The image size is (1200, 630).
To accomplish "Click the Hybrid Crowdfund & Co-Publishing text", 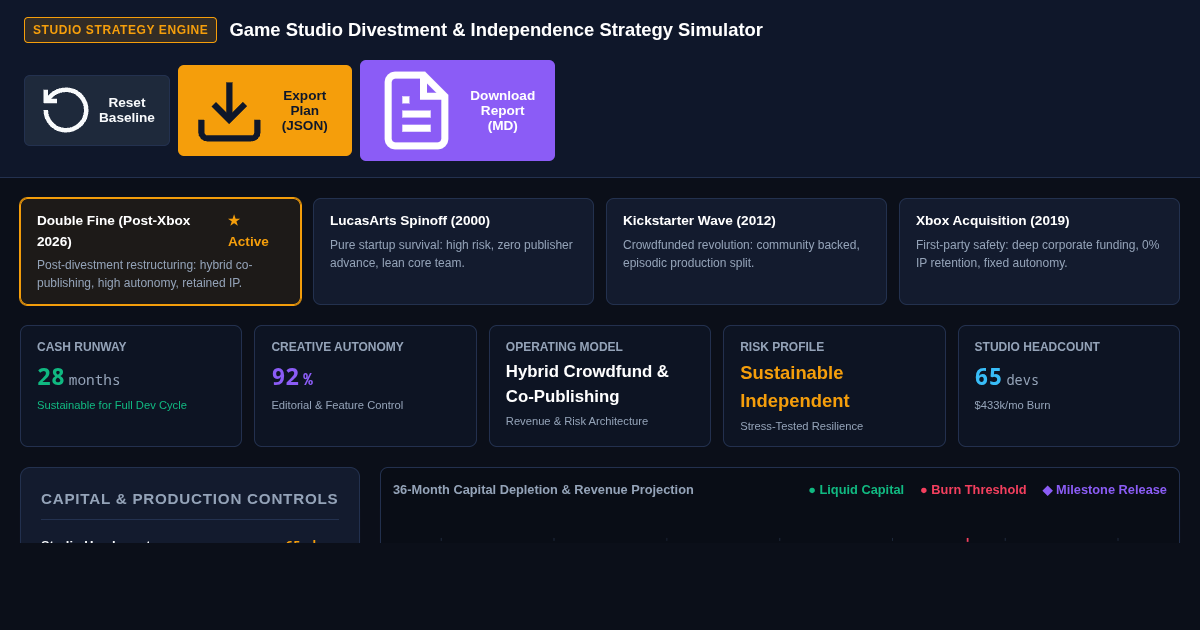I will coord(587,384).
